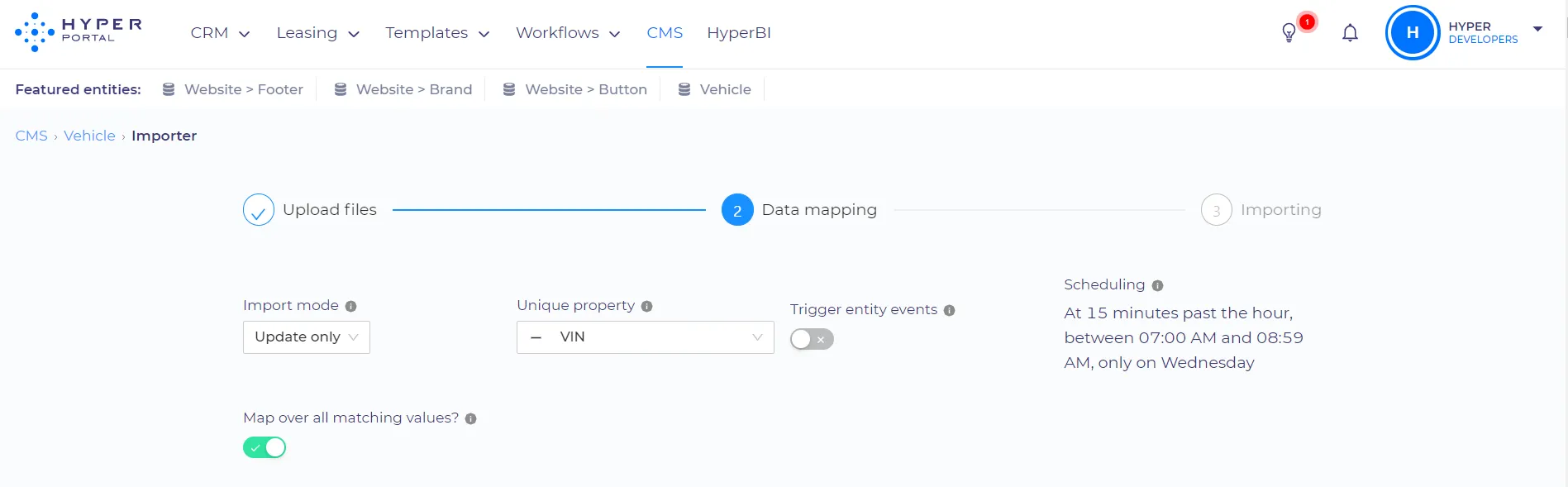The width and height of the screenshot is (1568, 487).
Task: Open the Import mode dropdown
Action: click(307, 337)
